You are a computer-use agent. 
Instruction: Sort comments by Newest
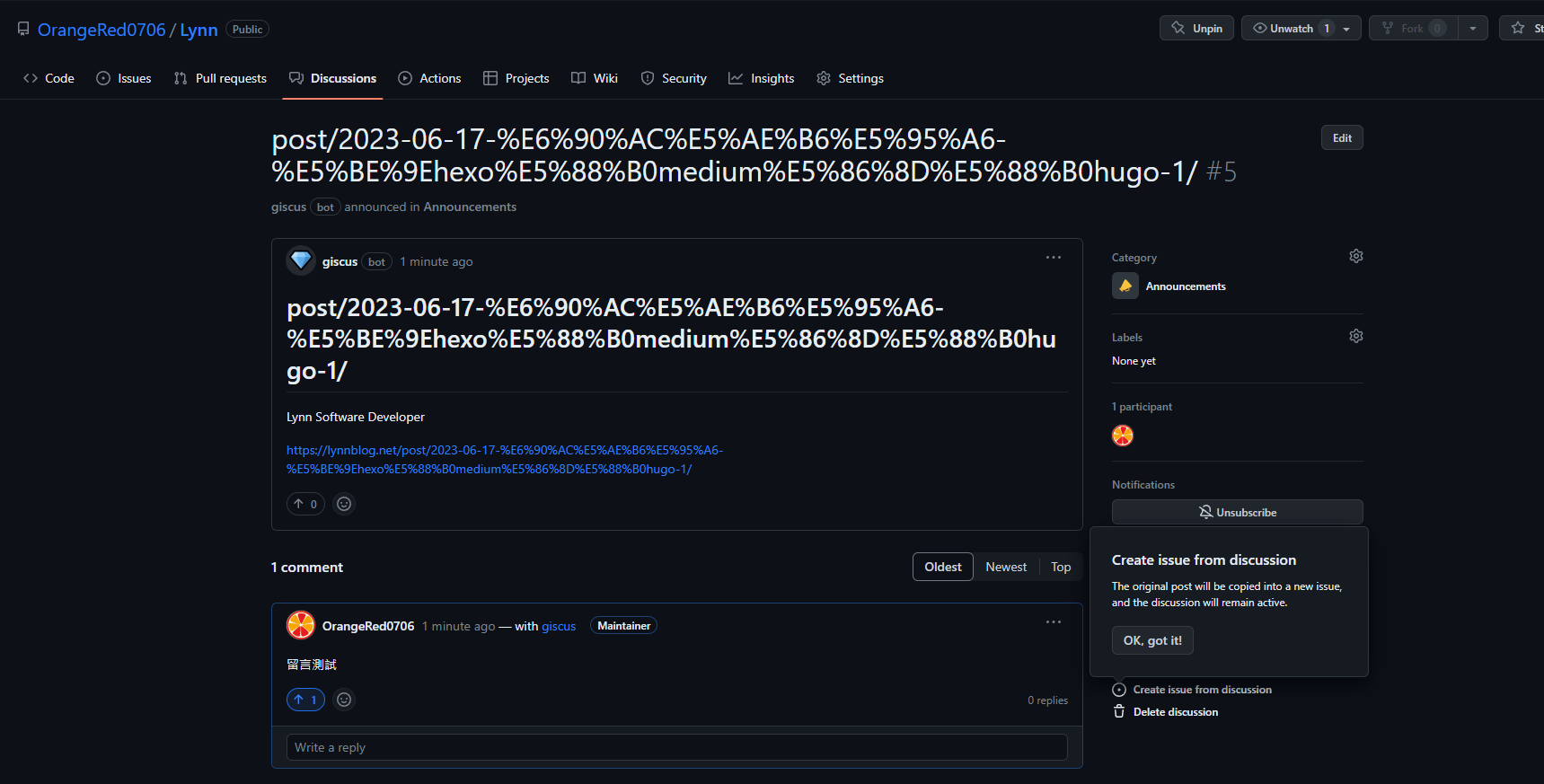1005,568
